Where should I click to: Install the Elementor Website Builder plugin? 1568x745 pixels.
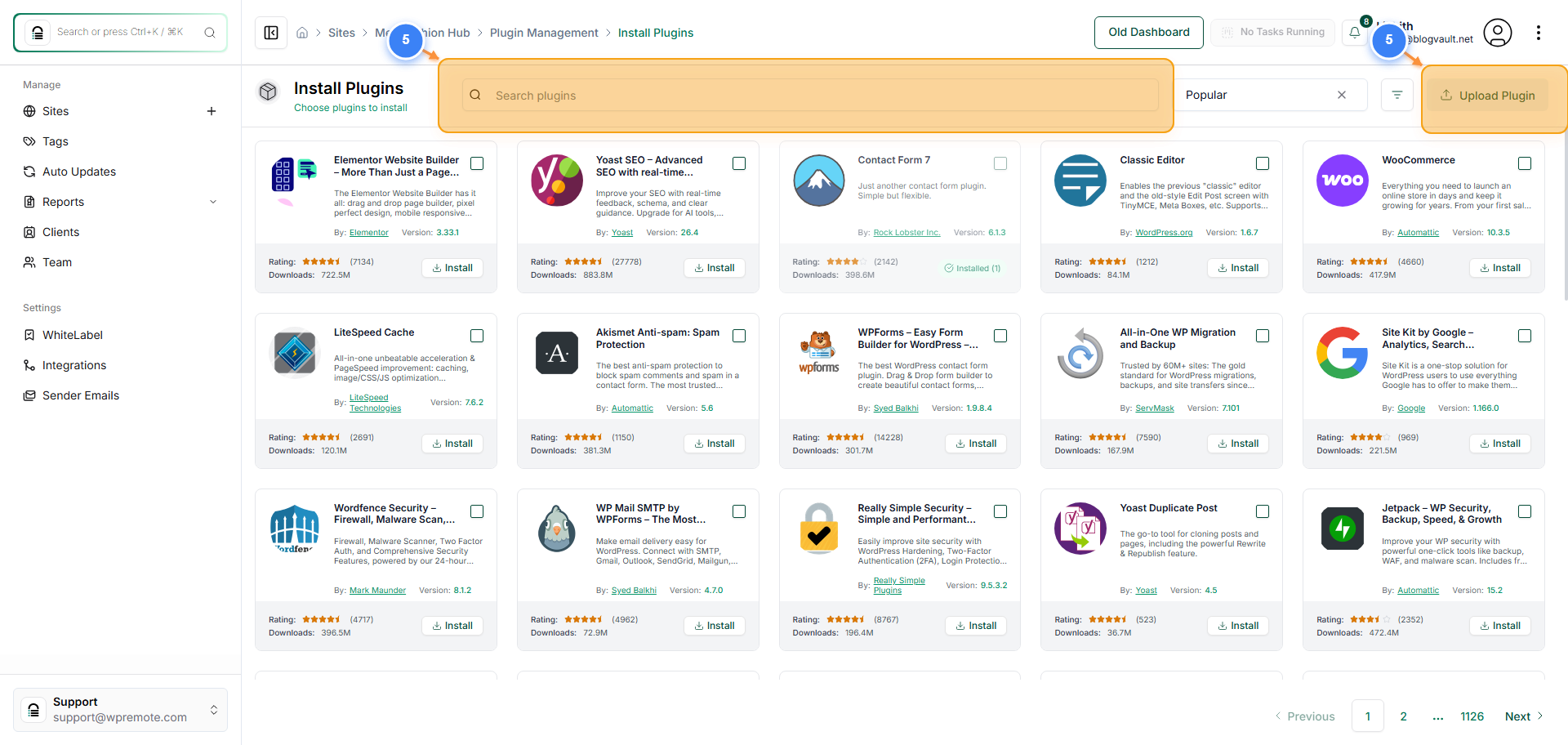452,268
